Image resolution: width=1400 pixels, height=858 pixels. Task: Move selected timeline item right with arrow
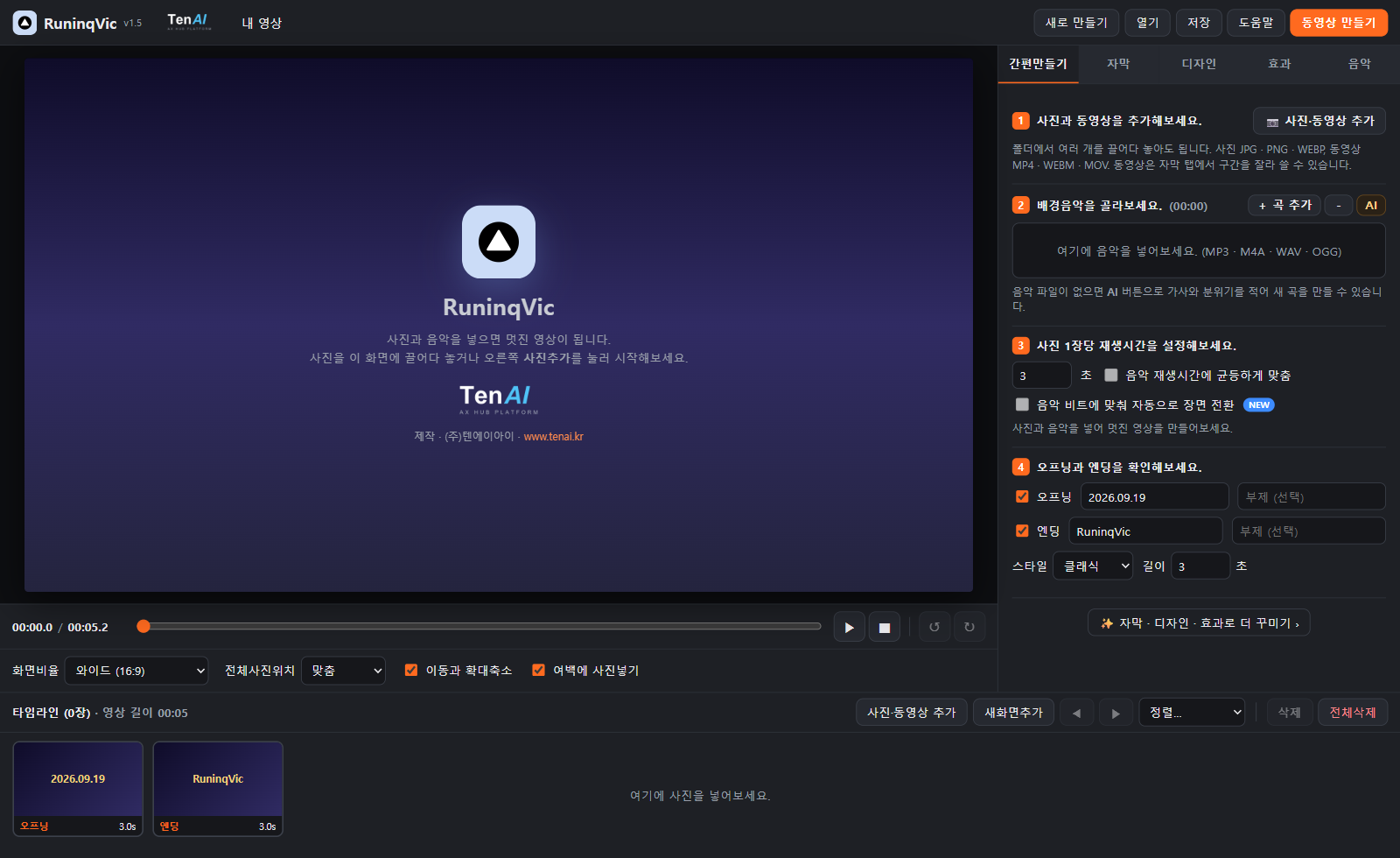[1116, 713]
